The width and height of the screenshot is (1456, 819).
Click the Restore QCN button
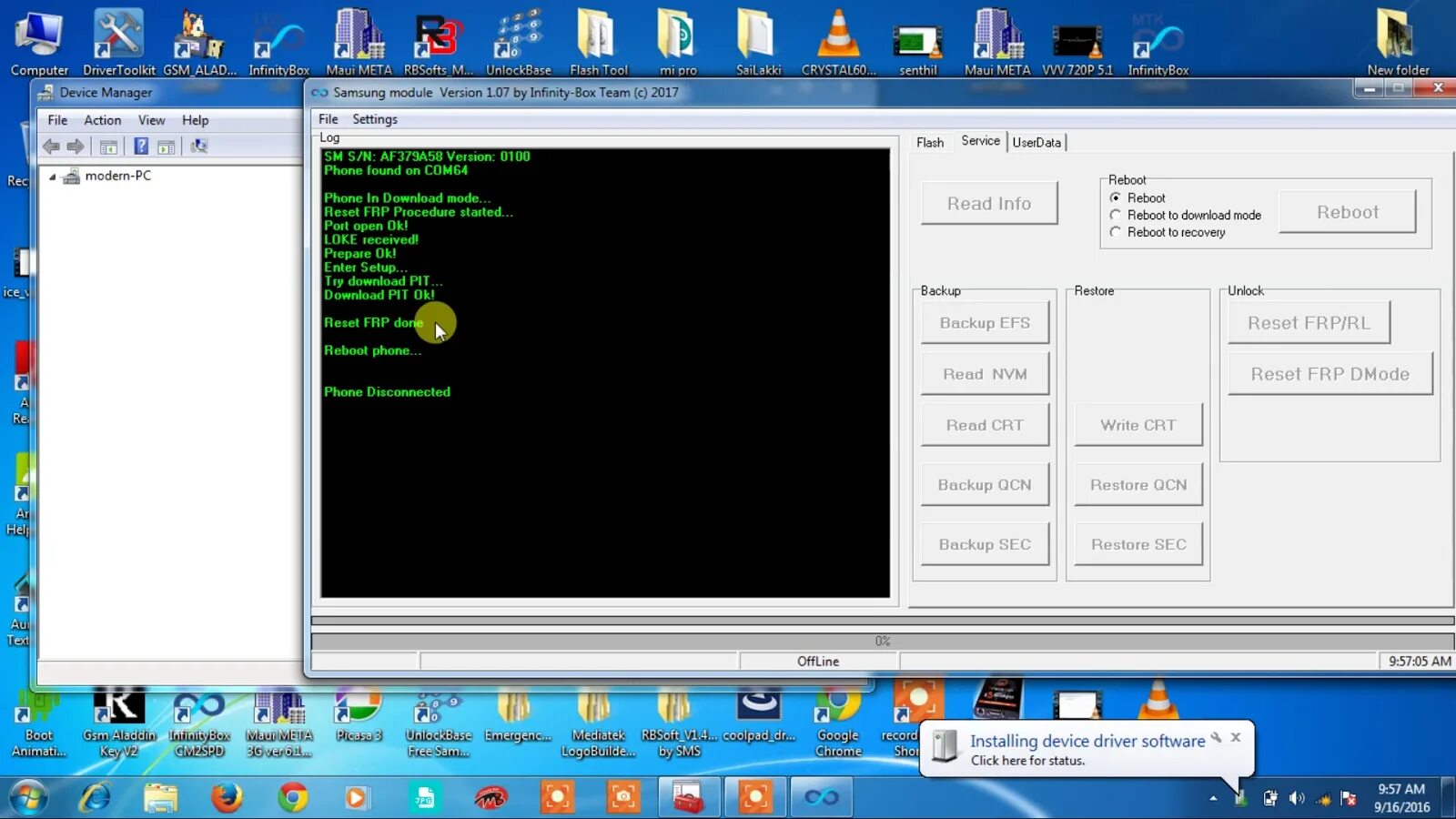click(1138, 485)
